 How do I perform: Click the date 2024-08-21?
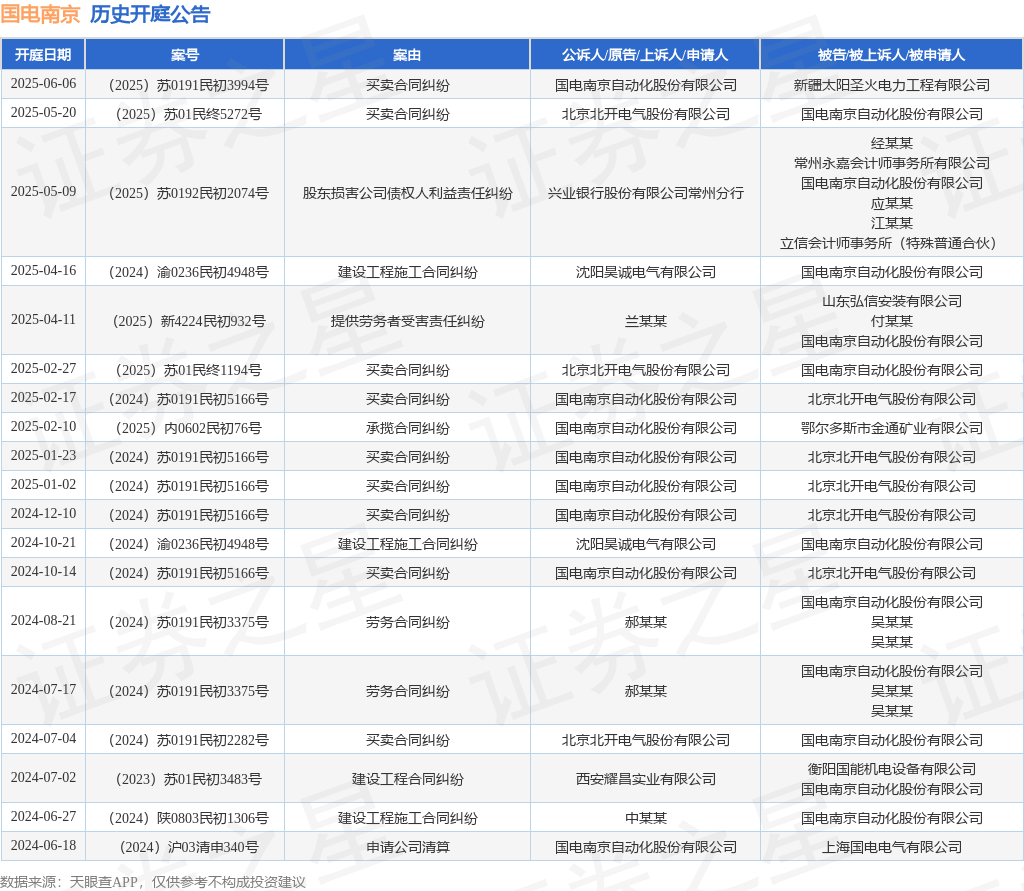pyautogui.click(x=43, y=621)
